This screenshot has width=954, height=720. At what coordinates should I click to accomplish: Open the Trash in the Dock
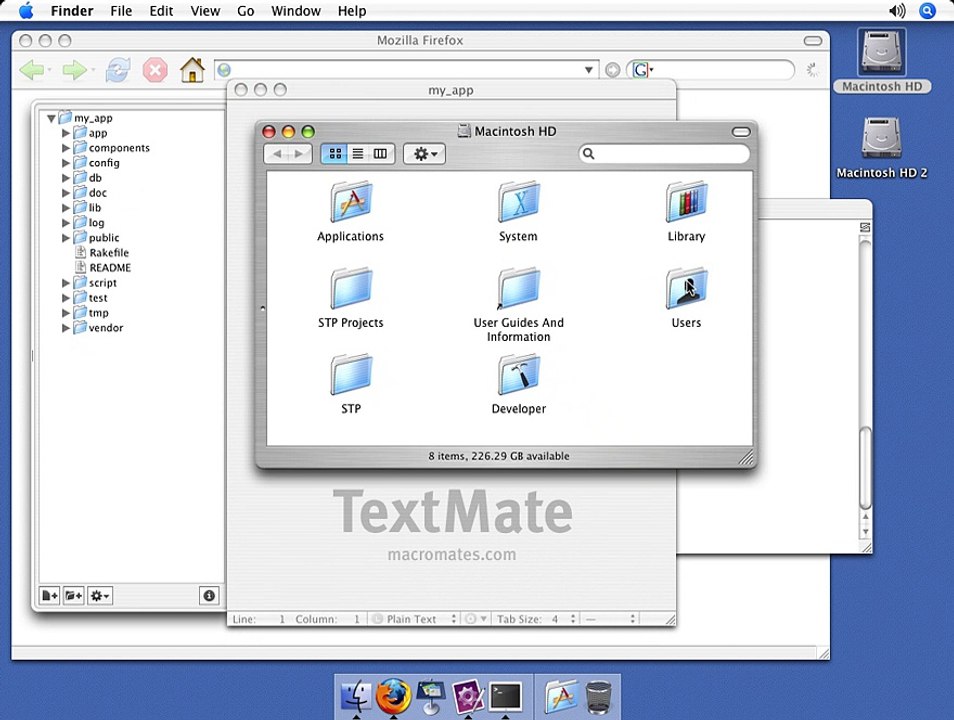point(599,697)
